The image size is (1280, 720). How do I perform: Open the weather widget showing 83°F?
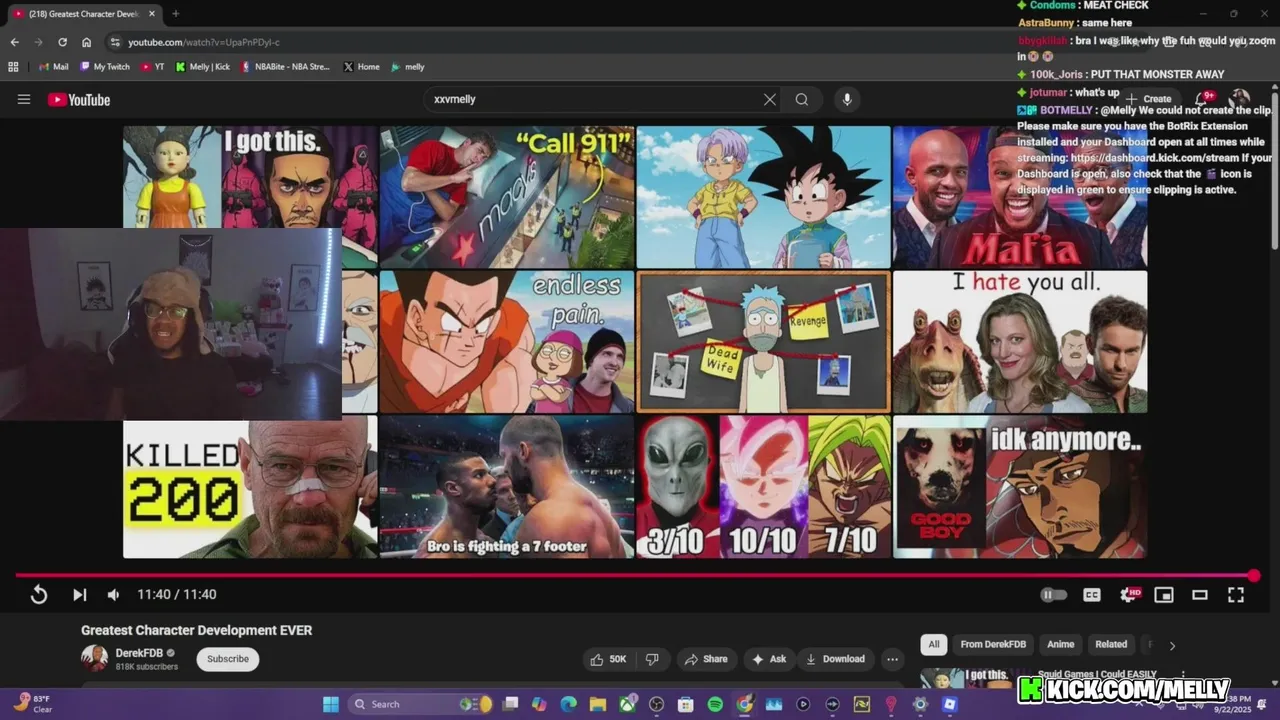pyautogui.click(x=32, y=704)
